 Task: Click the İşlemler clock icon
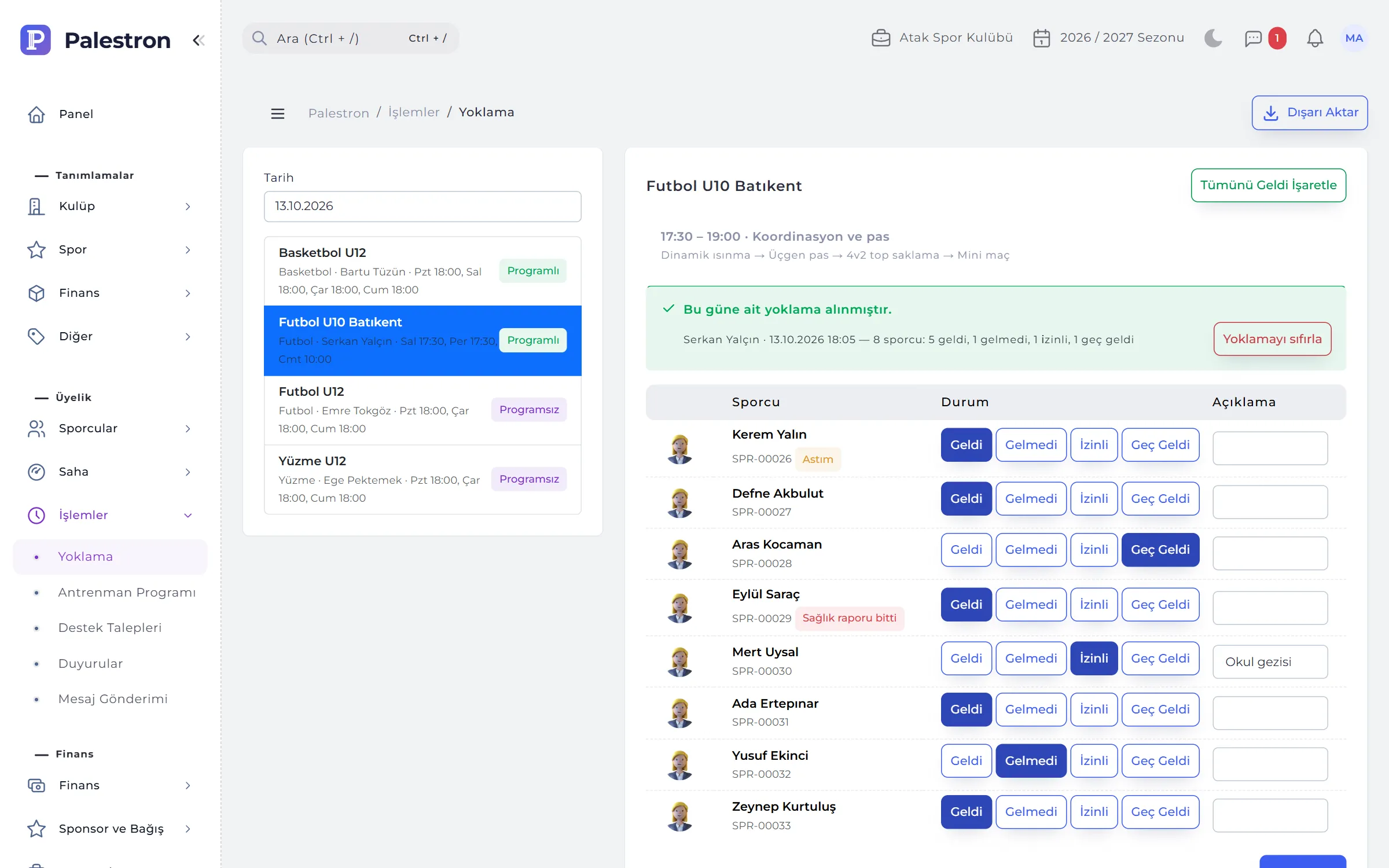tap(36, 516)
